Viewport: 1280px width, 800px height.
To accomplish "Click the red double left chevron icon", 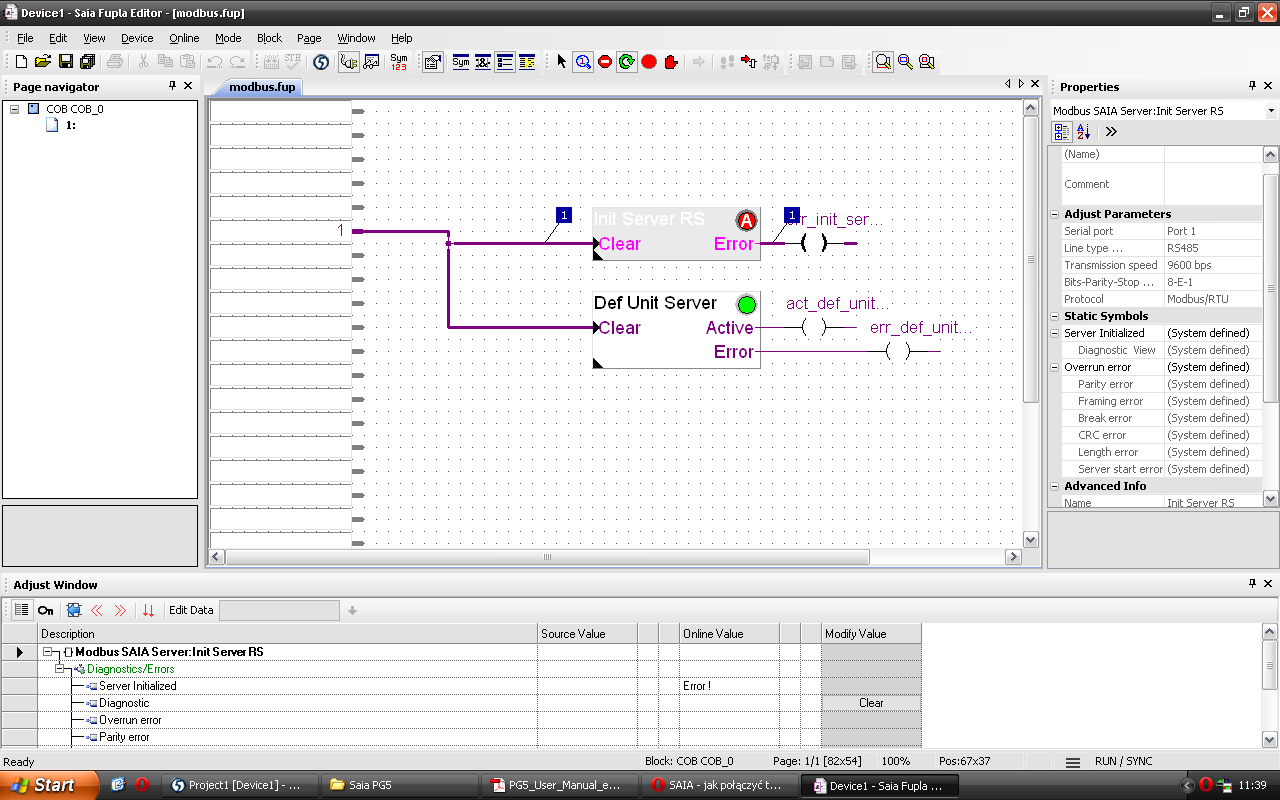I will click(97, 610).
